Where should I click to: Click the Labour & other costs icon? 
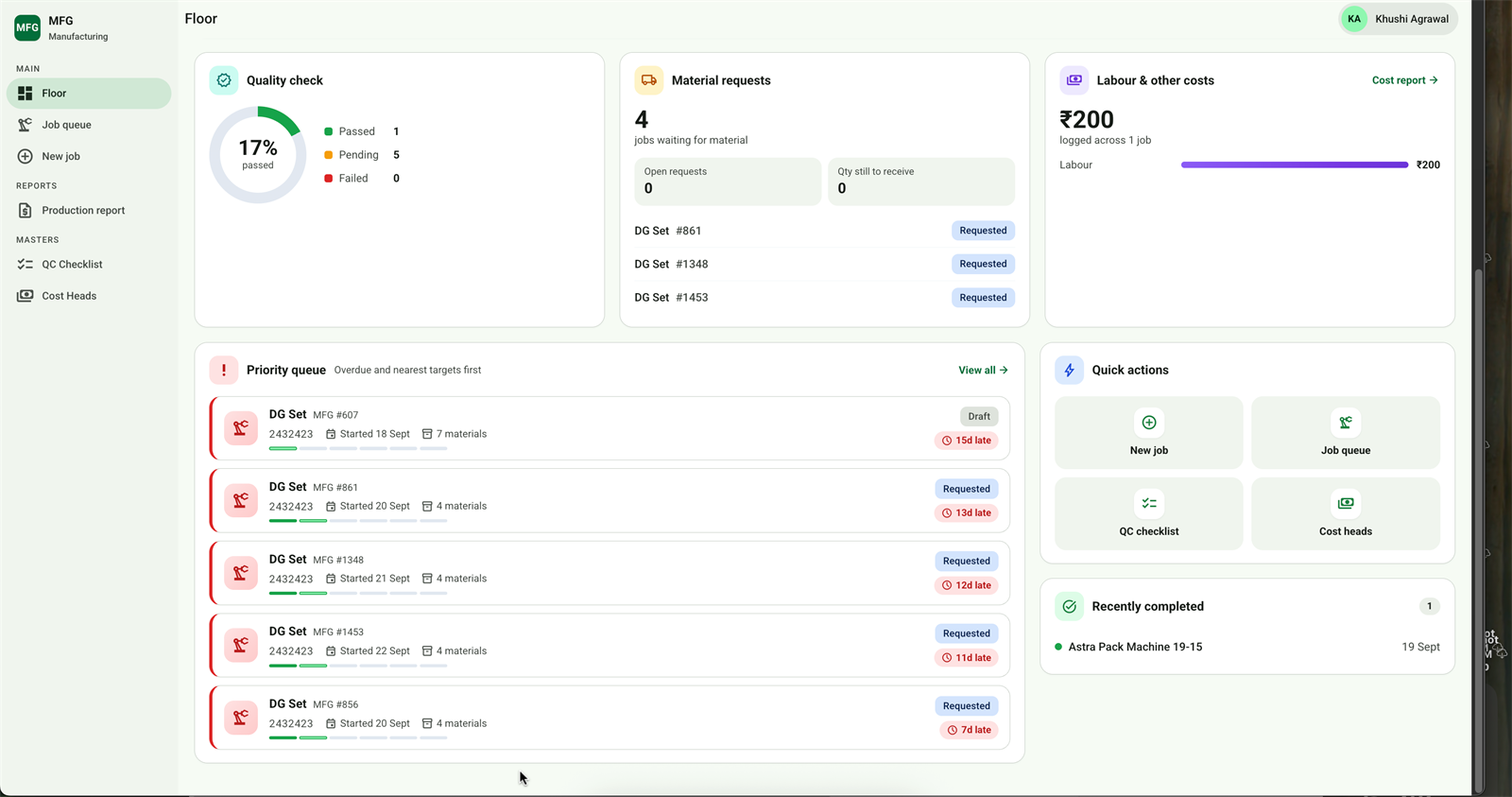tap(1074, 80)
